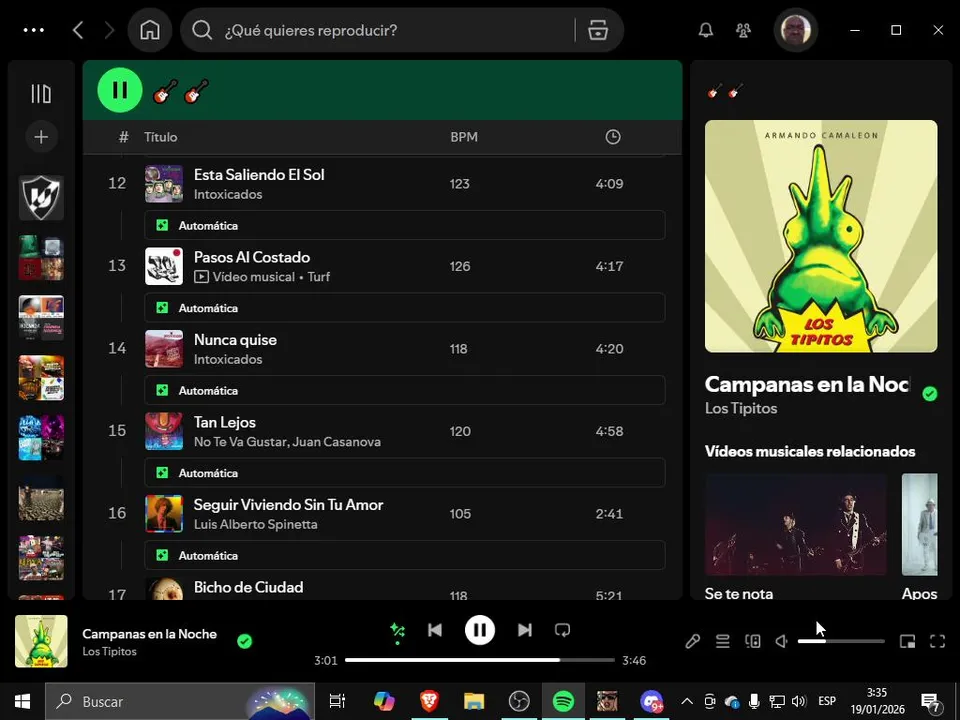The height and width of the screenshot is (720, 960).
Task: Expand the Automática transition below track 15
Action: 405,473
